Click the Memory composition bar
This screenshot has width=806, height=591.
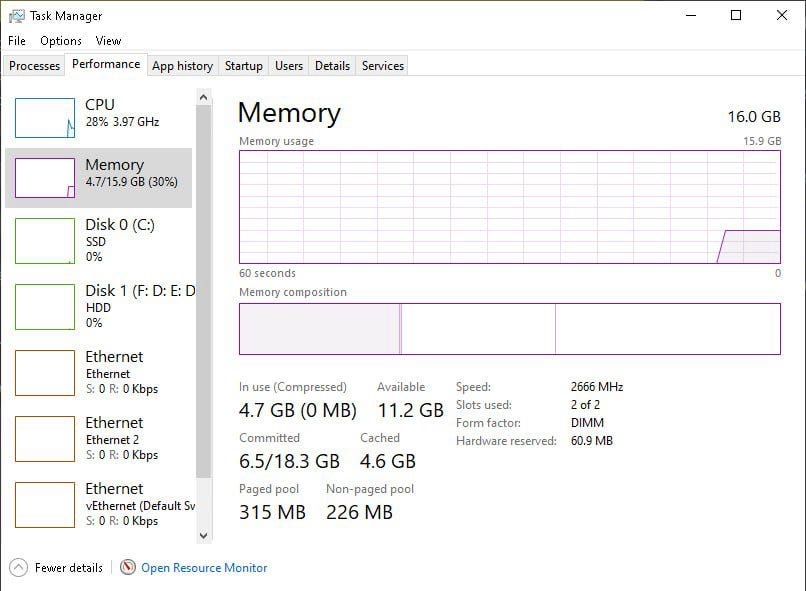tap(510, 329)
